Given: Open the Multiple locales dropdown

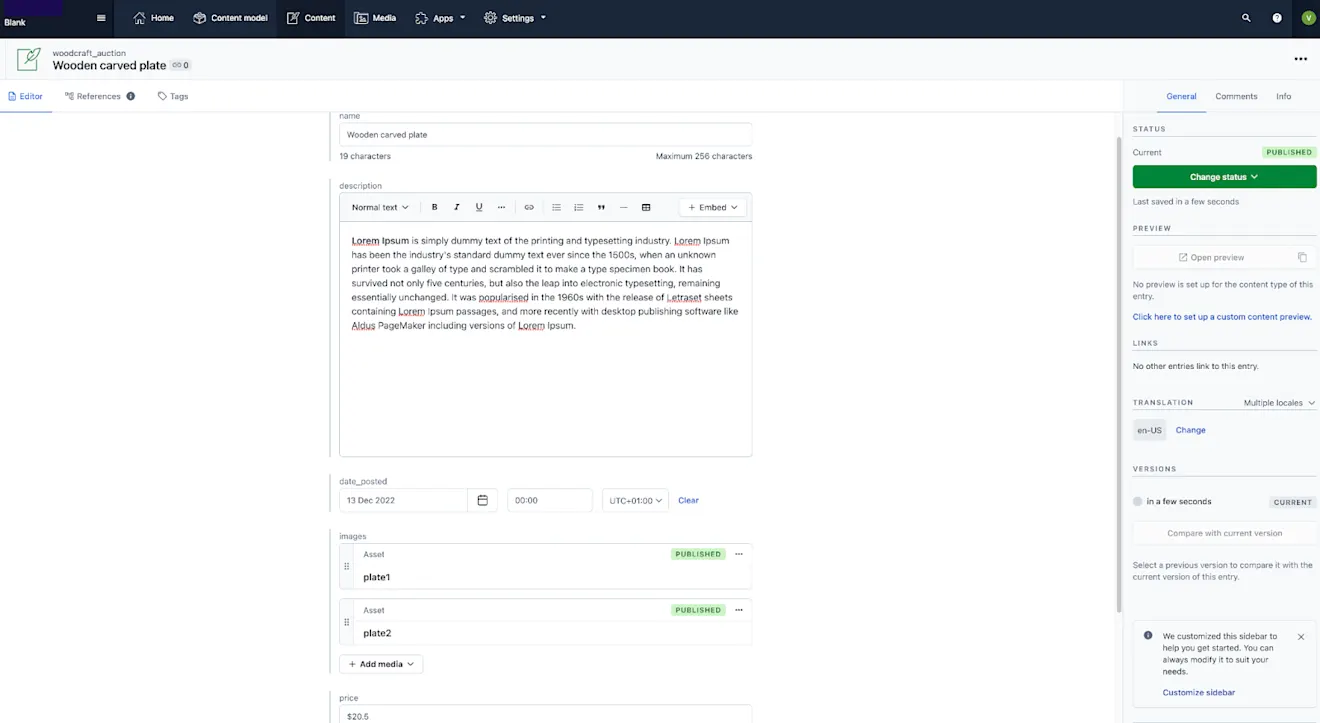Looking at the screenshot, I should click(1279, 403).
